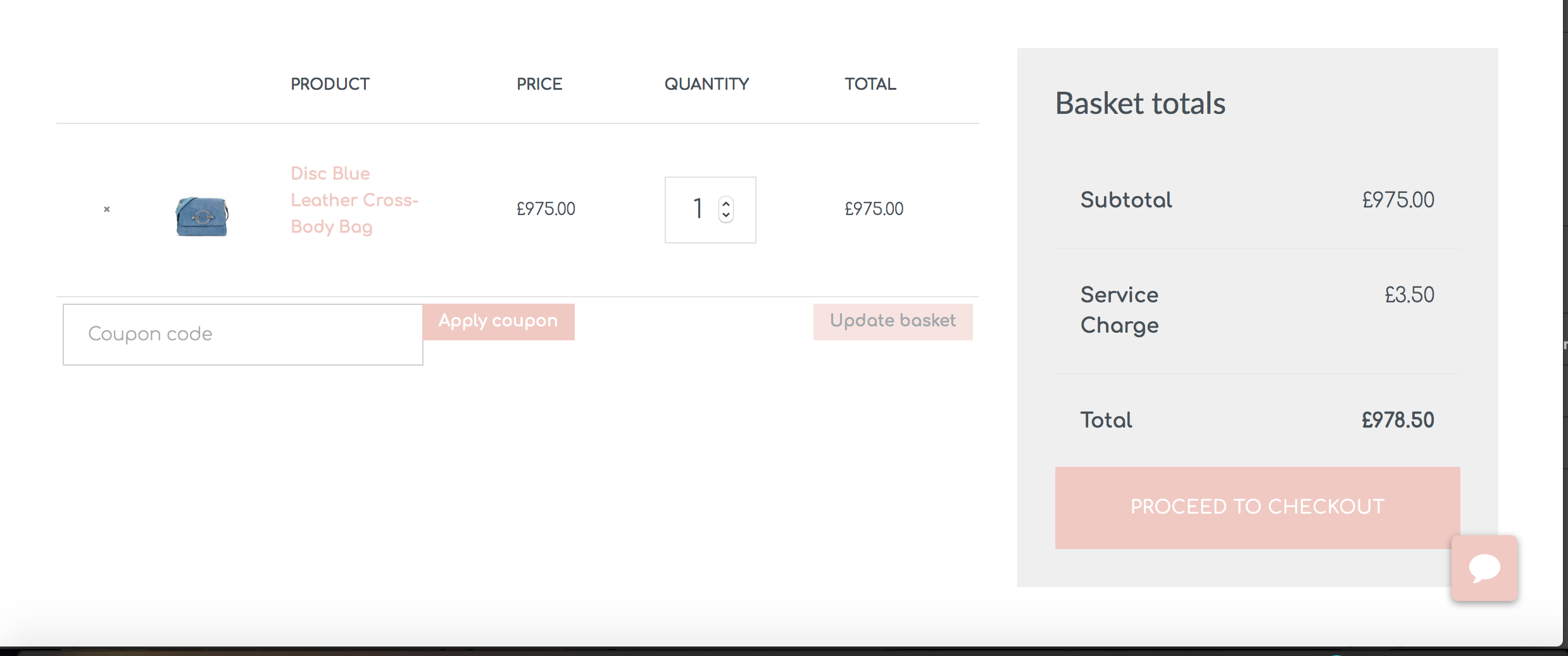The width and height of the screenshot is (1568, 656).
Task: Click the item price under PRICE column
Action: click(x=546, y=209)
